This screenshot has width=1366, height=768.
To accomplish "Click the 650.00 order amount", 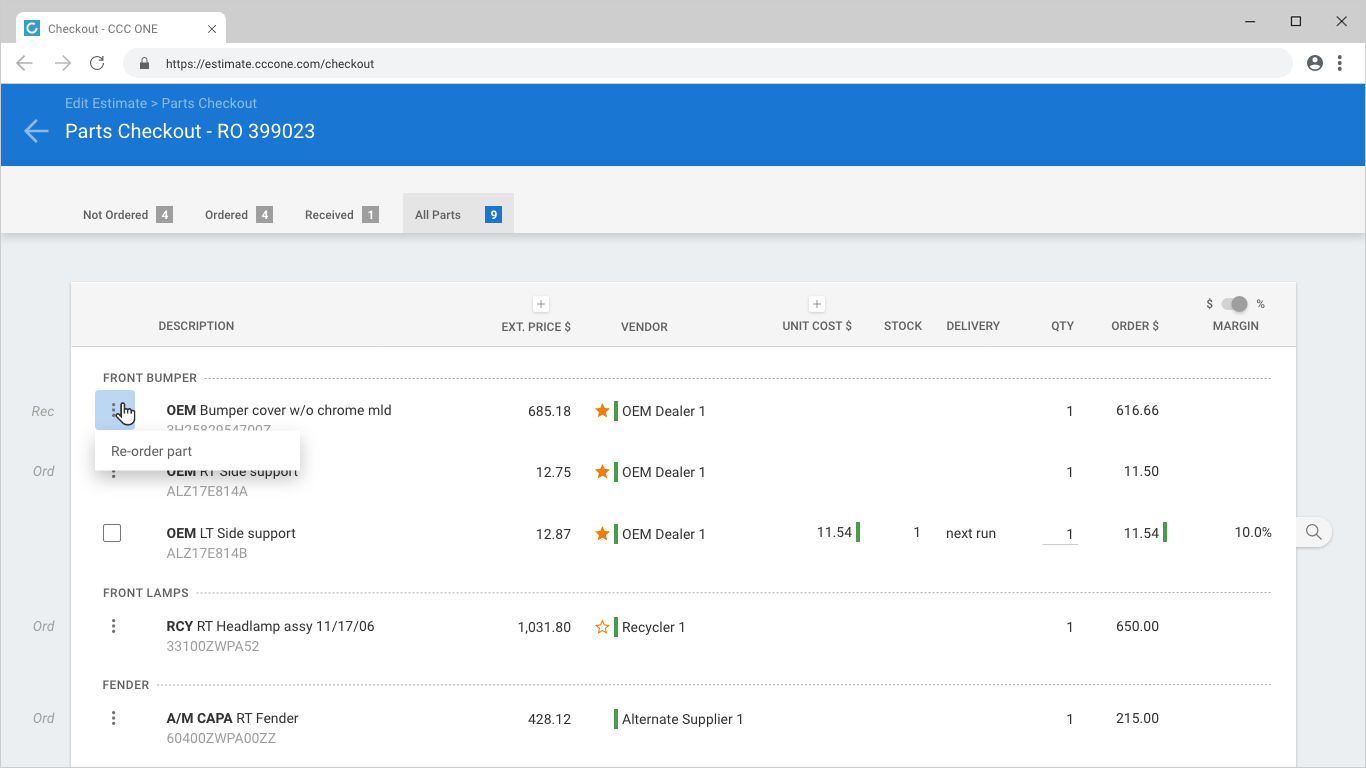I will 1137,626.
